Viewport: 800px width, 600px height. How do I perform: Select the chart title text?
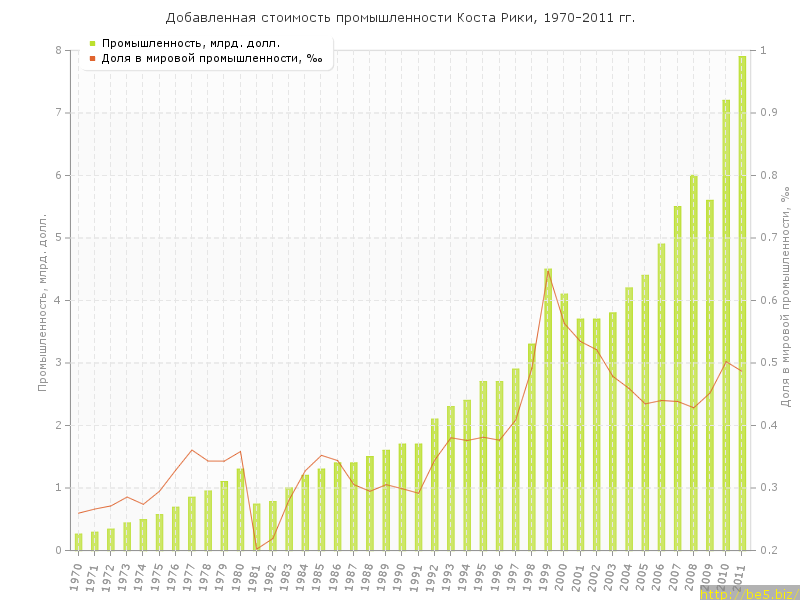coord(400,18)
